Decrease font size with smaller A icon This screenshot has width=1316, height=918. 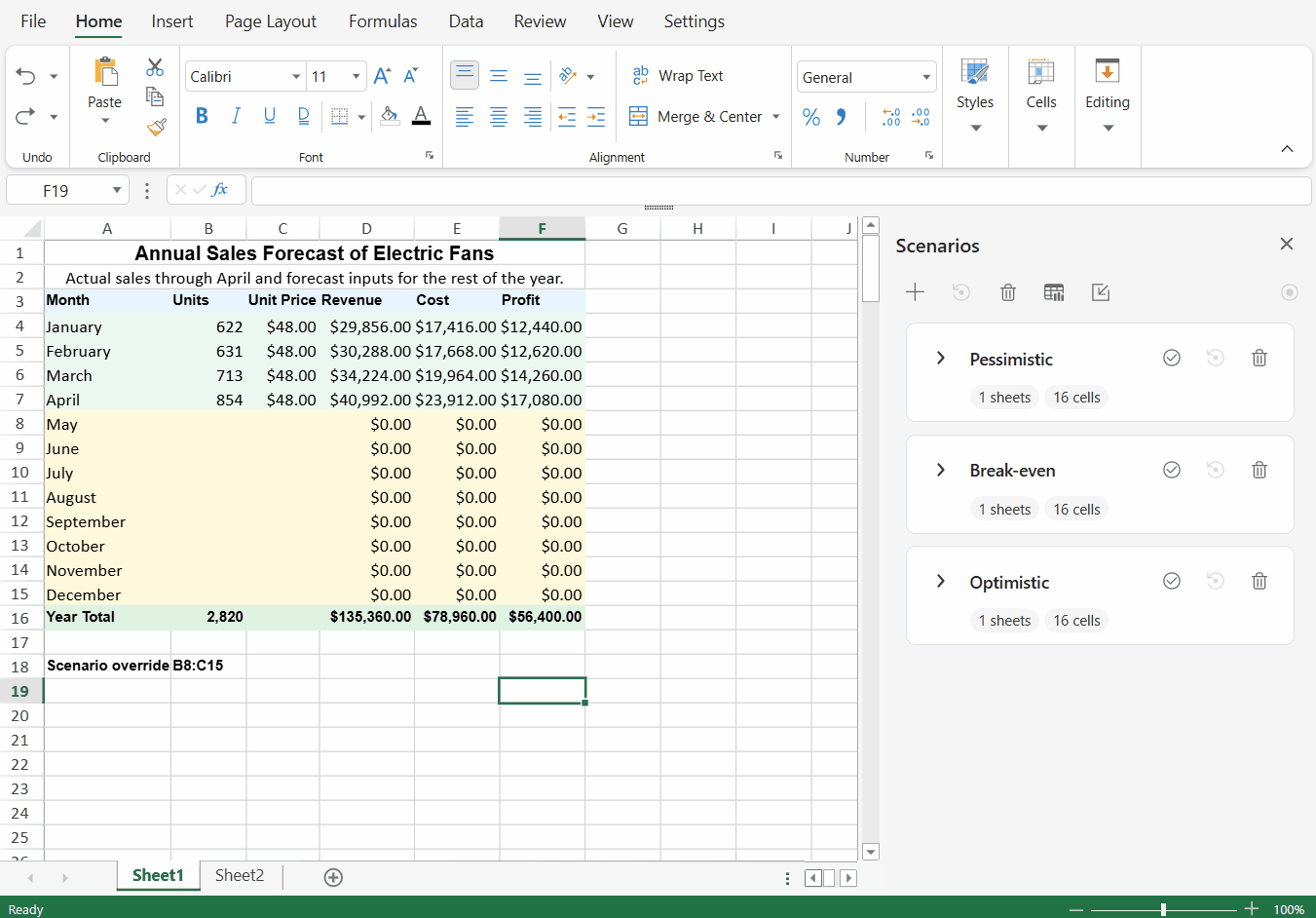pos(411,76)
